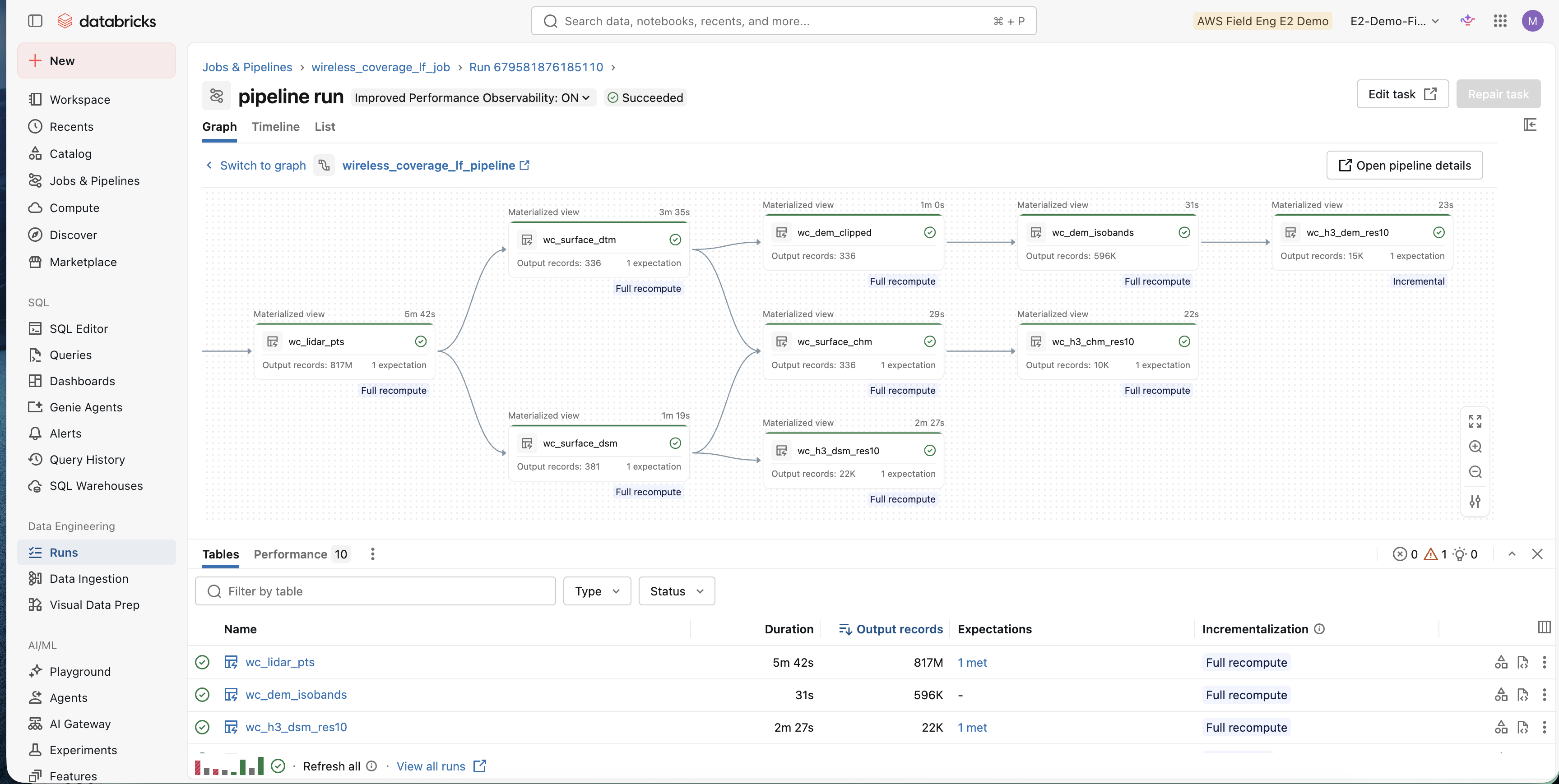Screen dimensions: 1559x784
Task: Click the user avatar M
Action: pos(1532,21)
